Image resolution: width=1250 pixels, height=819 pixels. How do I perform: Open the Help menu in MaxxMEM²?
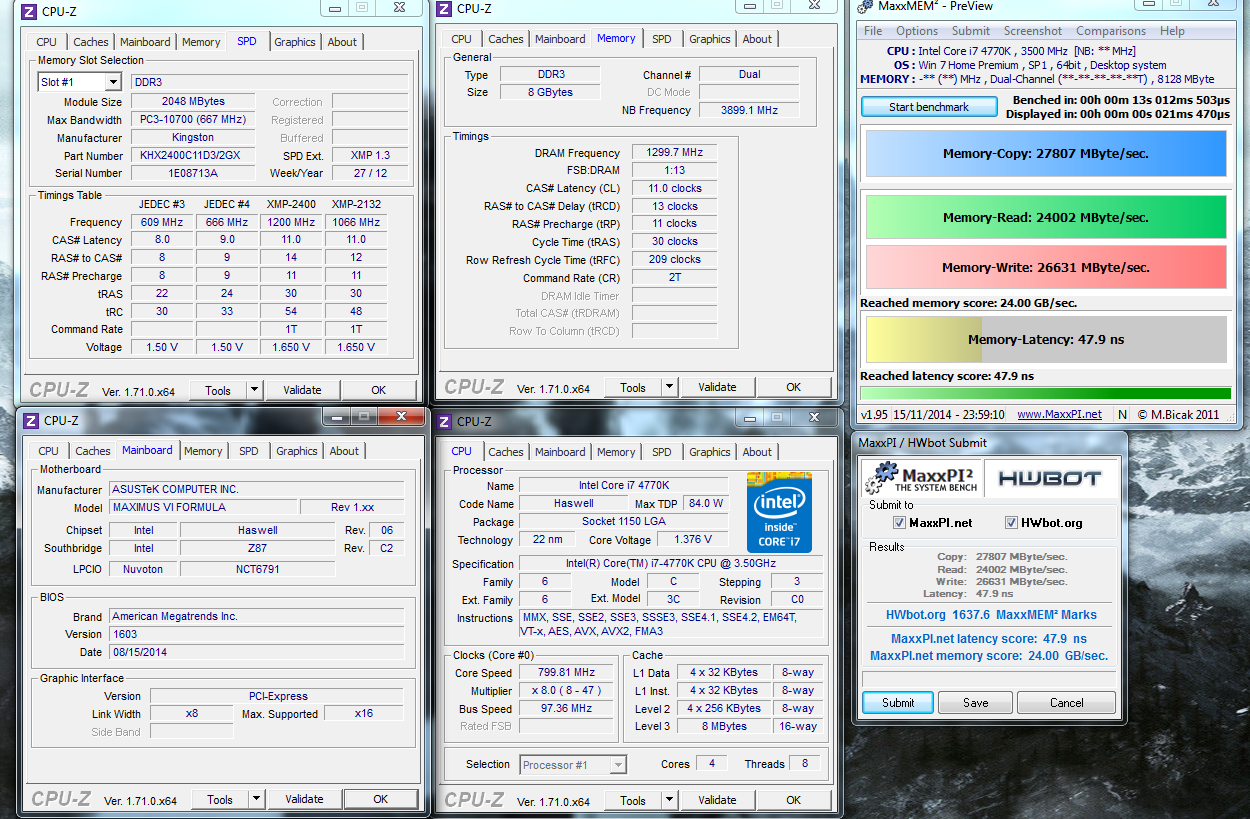[x=1172, y=31]
